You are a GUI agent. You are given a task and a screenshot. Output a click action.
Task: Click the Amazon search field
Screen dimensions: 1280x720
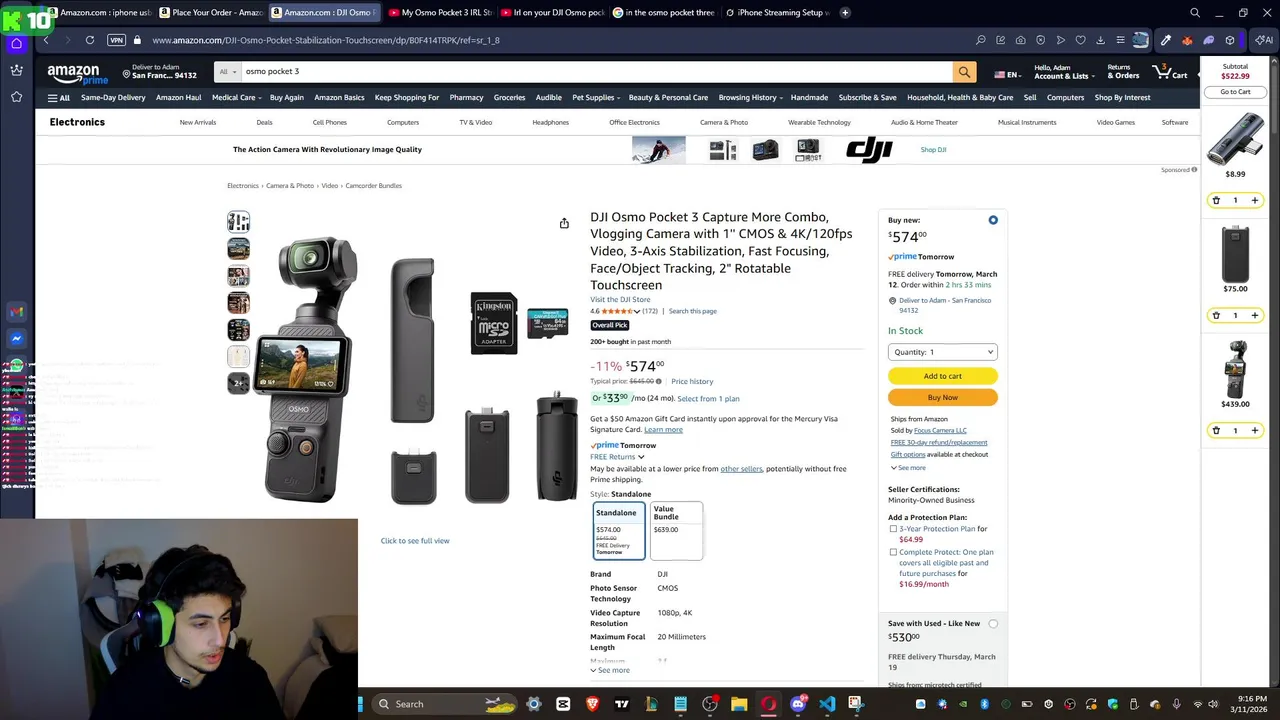pos(597,72)
